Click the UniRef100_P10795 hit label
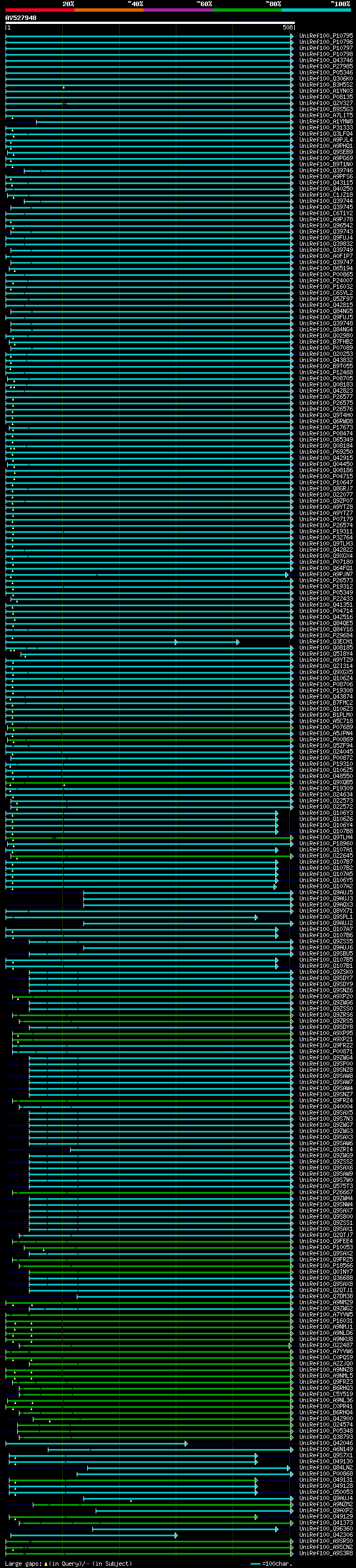The height and width of the screenshot is (1568, 356). pos(326,36)
